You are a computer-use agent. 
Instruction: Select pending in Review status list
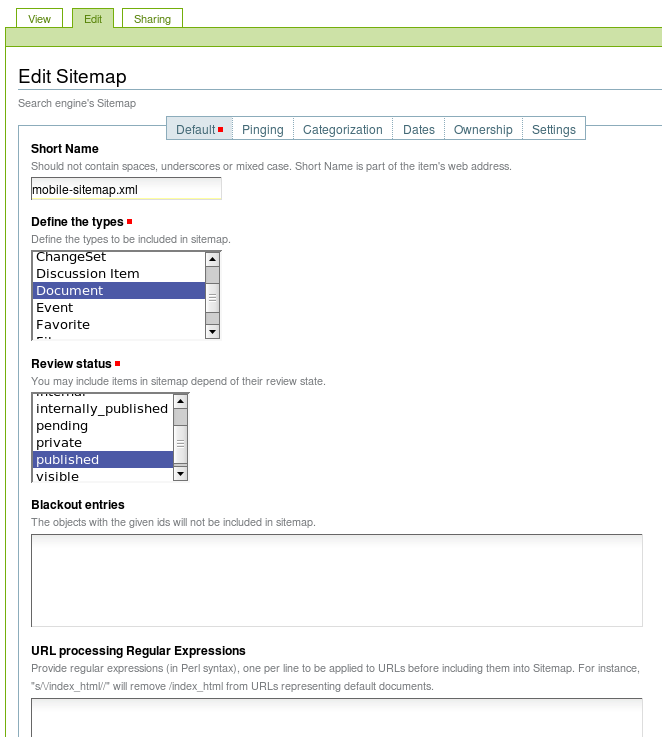coord(62,426)
